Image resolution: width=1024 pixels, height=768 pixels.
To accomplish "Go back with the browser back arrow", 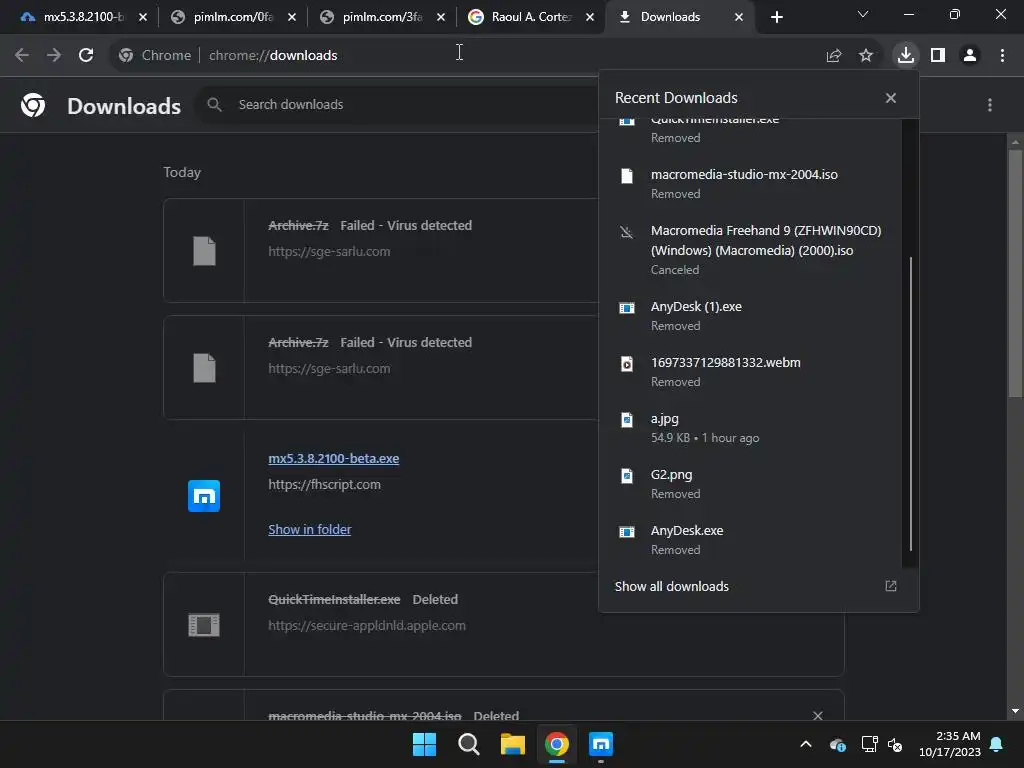I will point(22,56).
